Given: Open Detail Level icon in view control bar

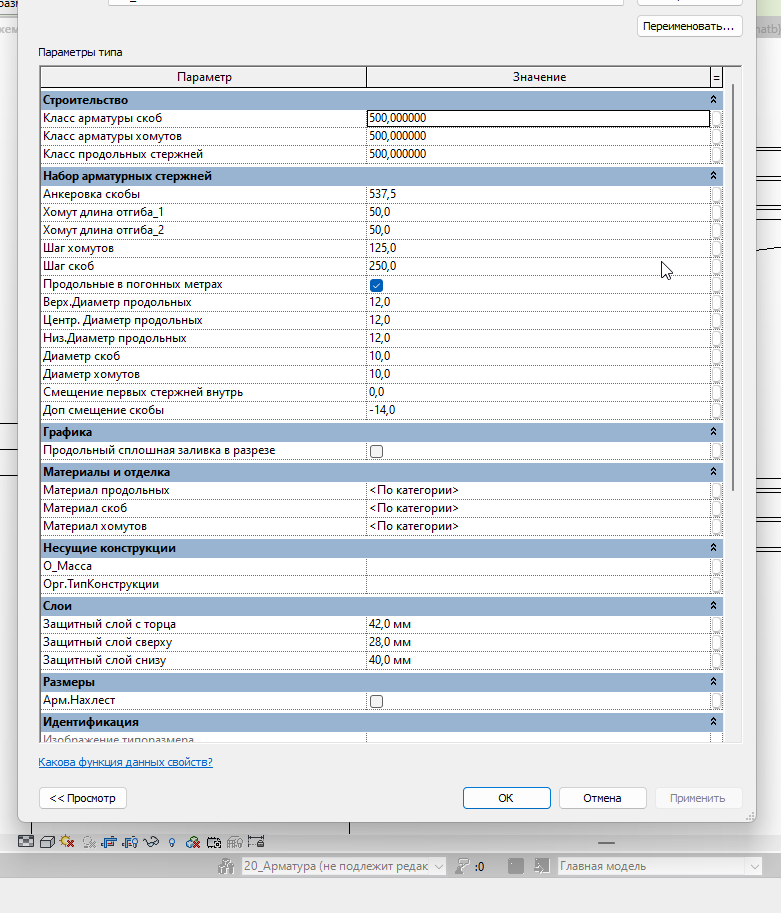Looking at the screenshot, I should tap(26, 841).
